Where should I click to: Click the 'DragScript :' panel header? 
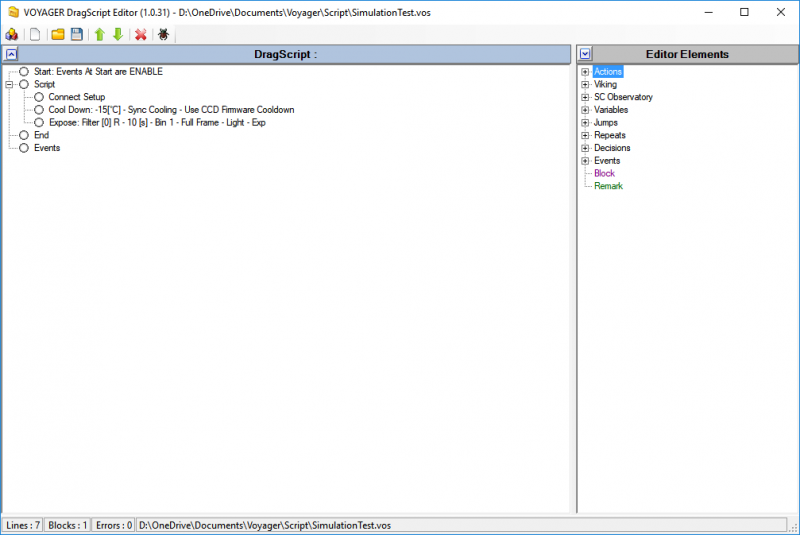[286, 54]
